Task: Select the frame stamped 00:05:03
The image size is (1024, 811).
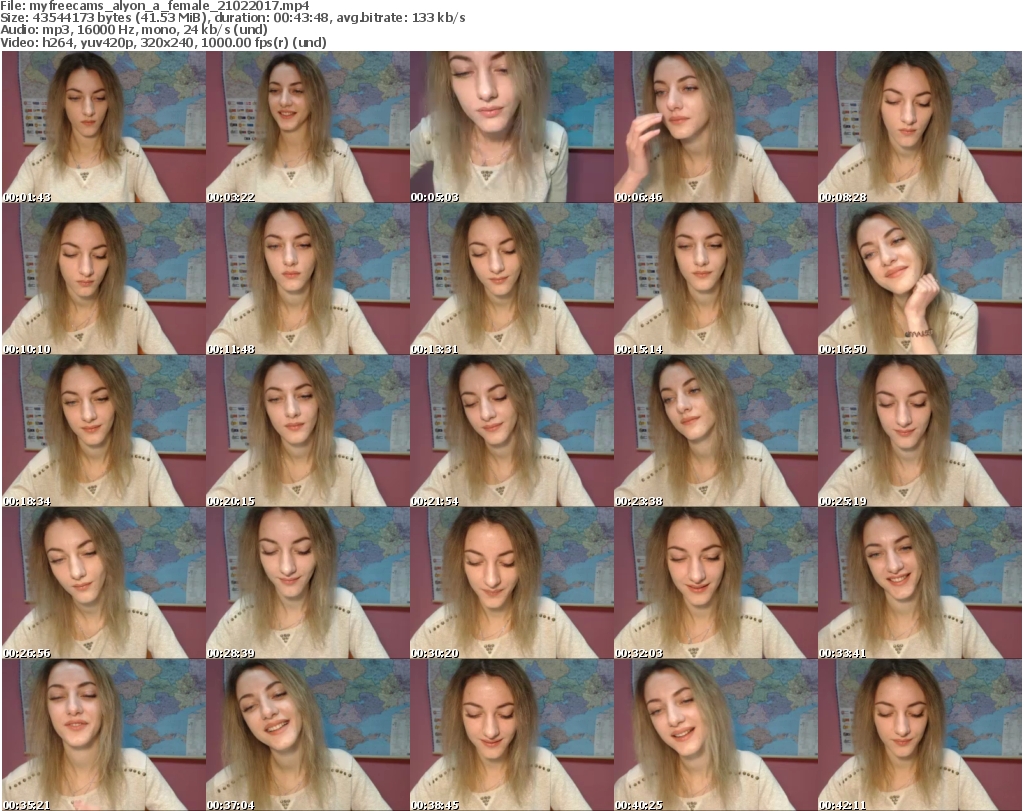Action: coord(512,127)
